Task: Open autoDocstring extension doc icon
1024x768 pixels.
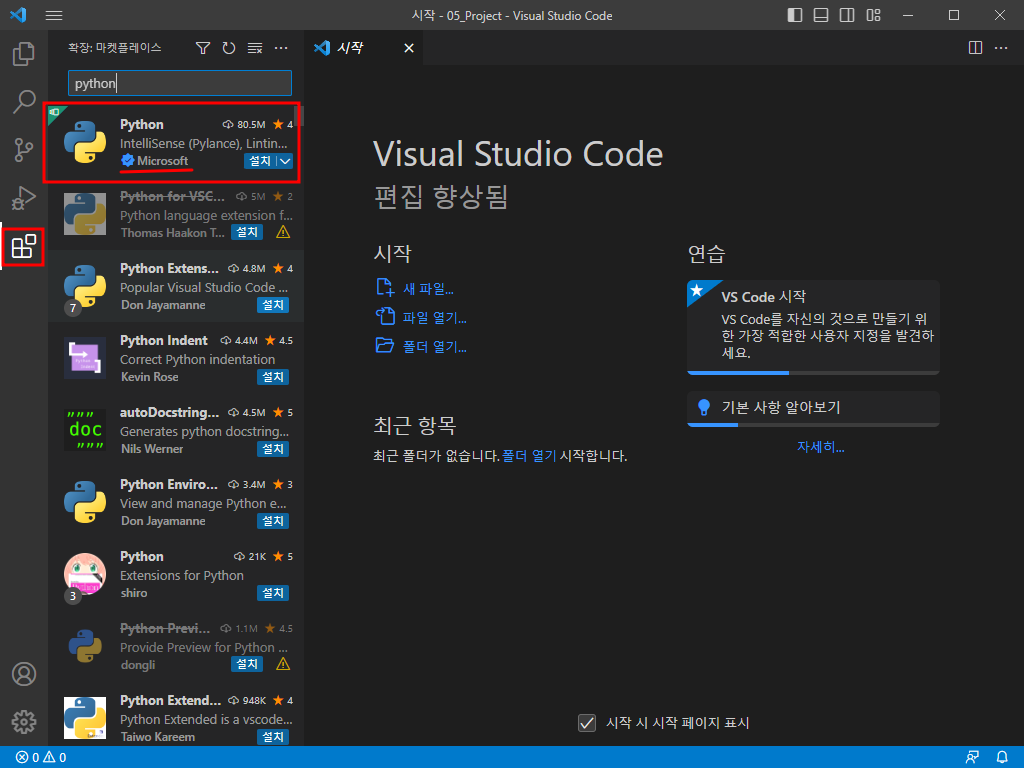Action: [85, 430]
